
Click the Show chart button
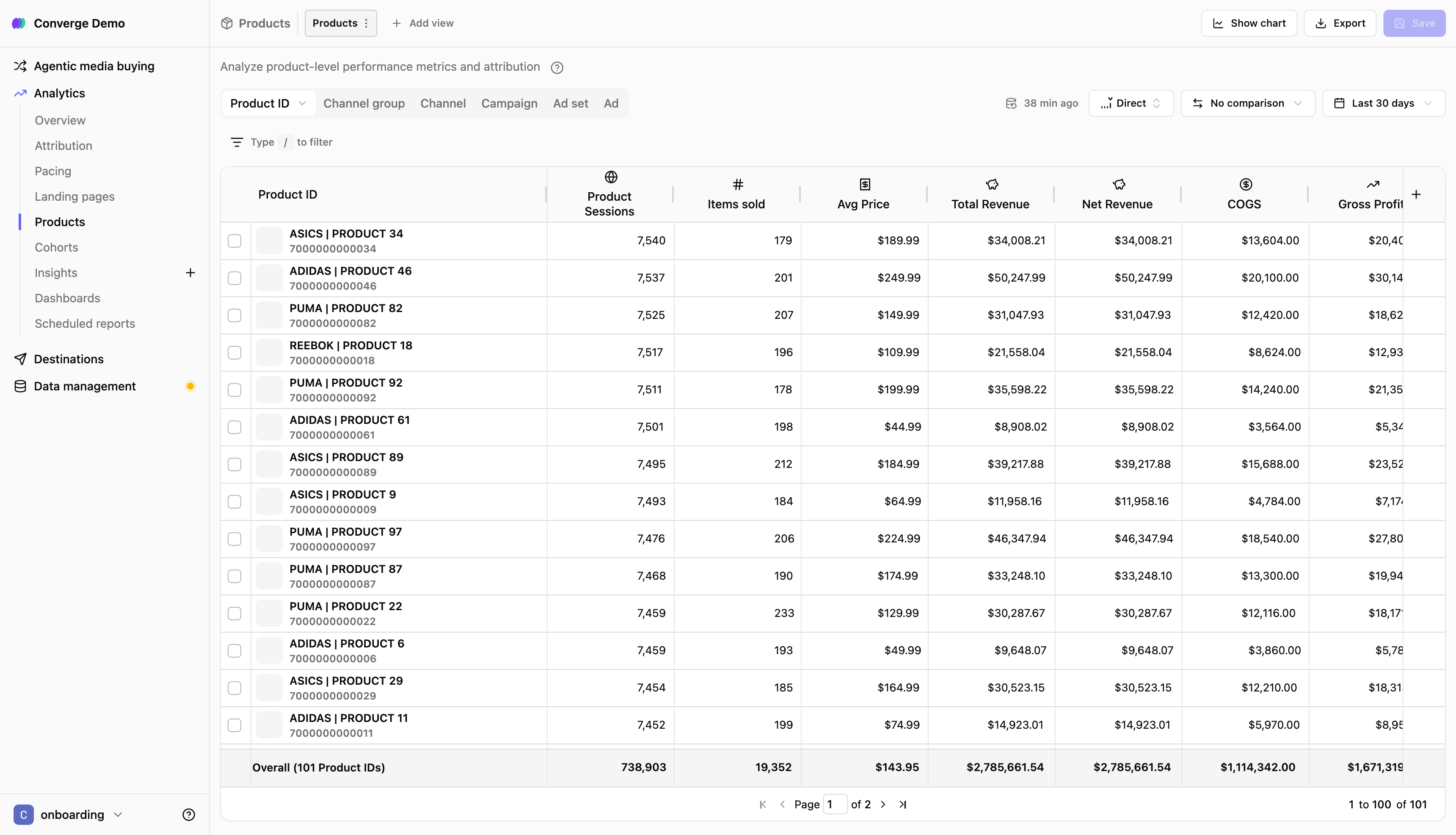coord(1249,24)
